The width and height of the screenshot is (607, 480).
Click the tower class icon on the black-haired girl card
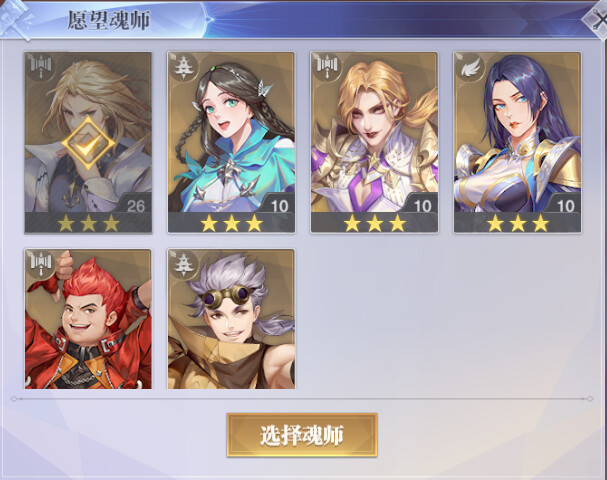[x=182, y=67]
